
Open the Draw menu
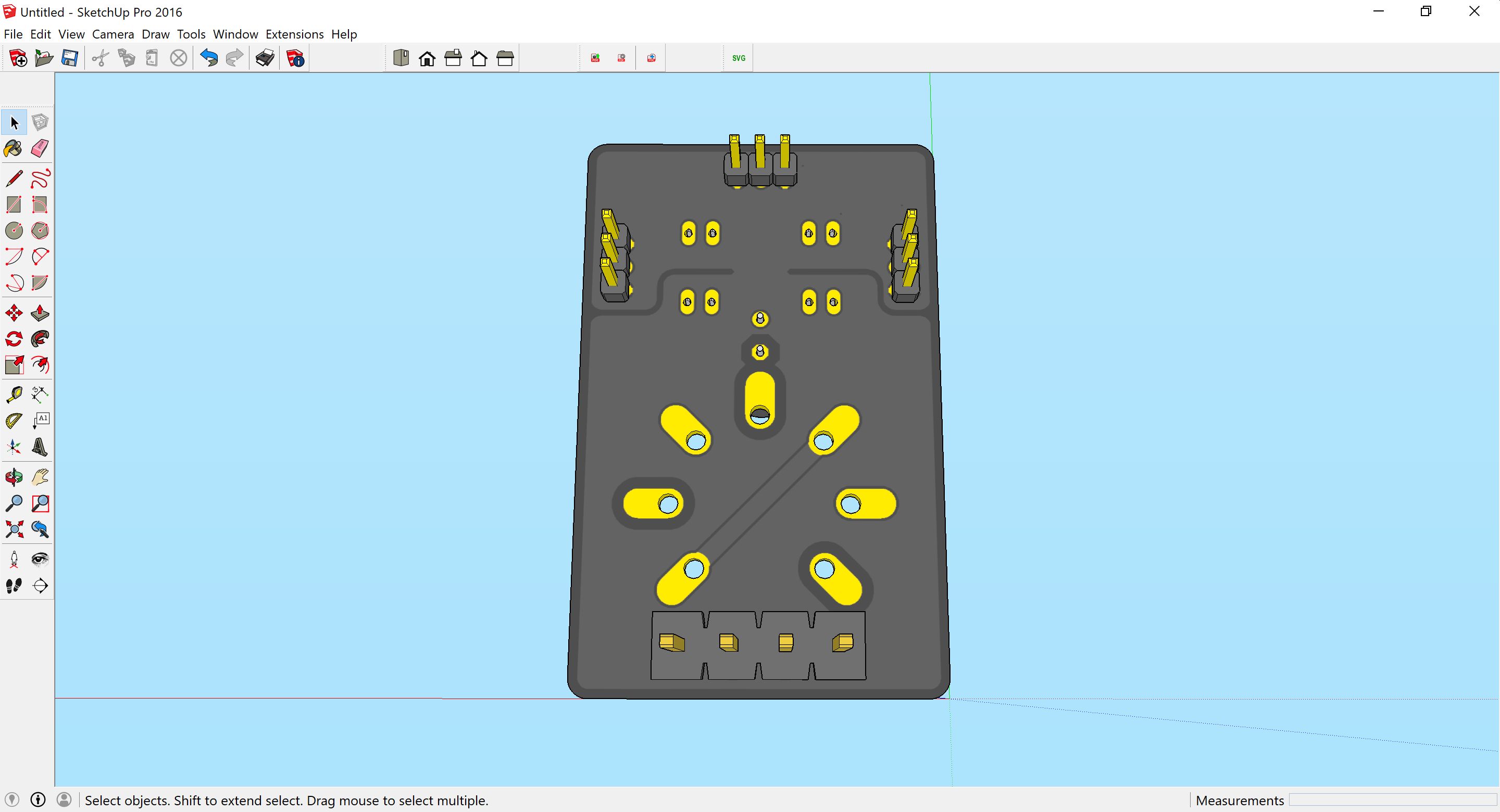coord(156,34)
